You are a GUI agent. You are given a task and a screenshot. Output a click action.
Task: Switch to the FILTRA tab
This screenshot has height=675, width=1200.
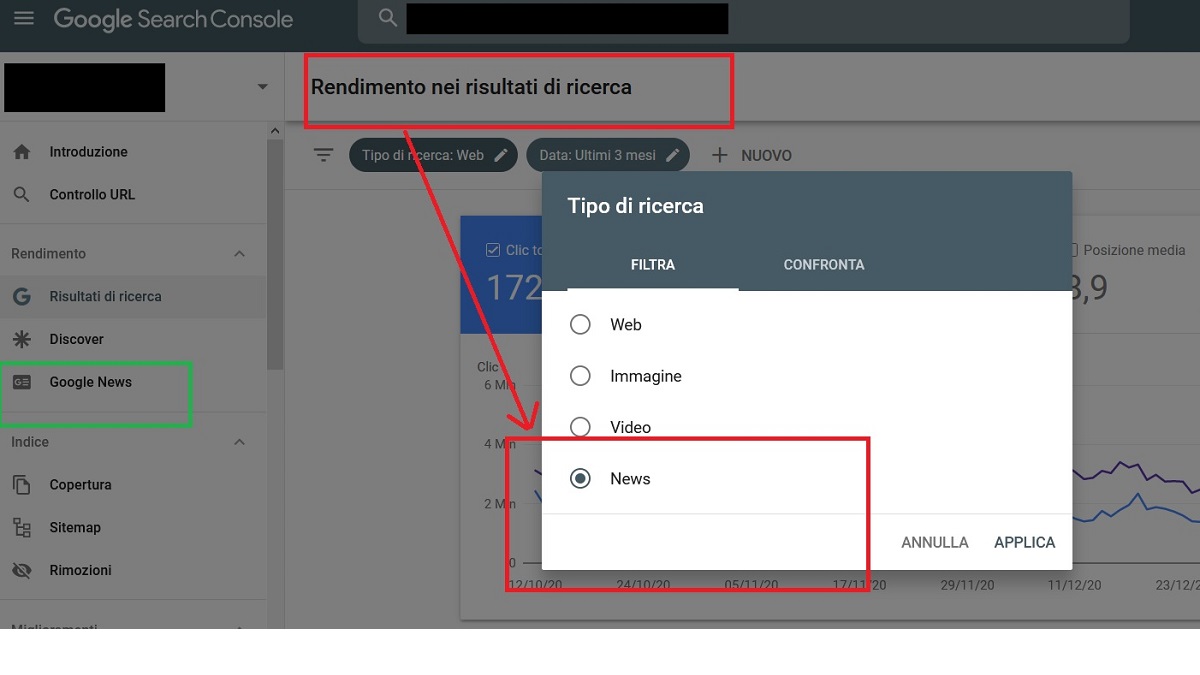pyautogui.click(x=653, y=265)
